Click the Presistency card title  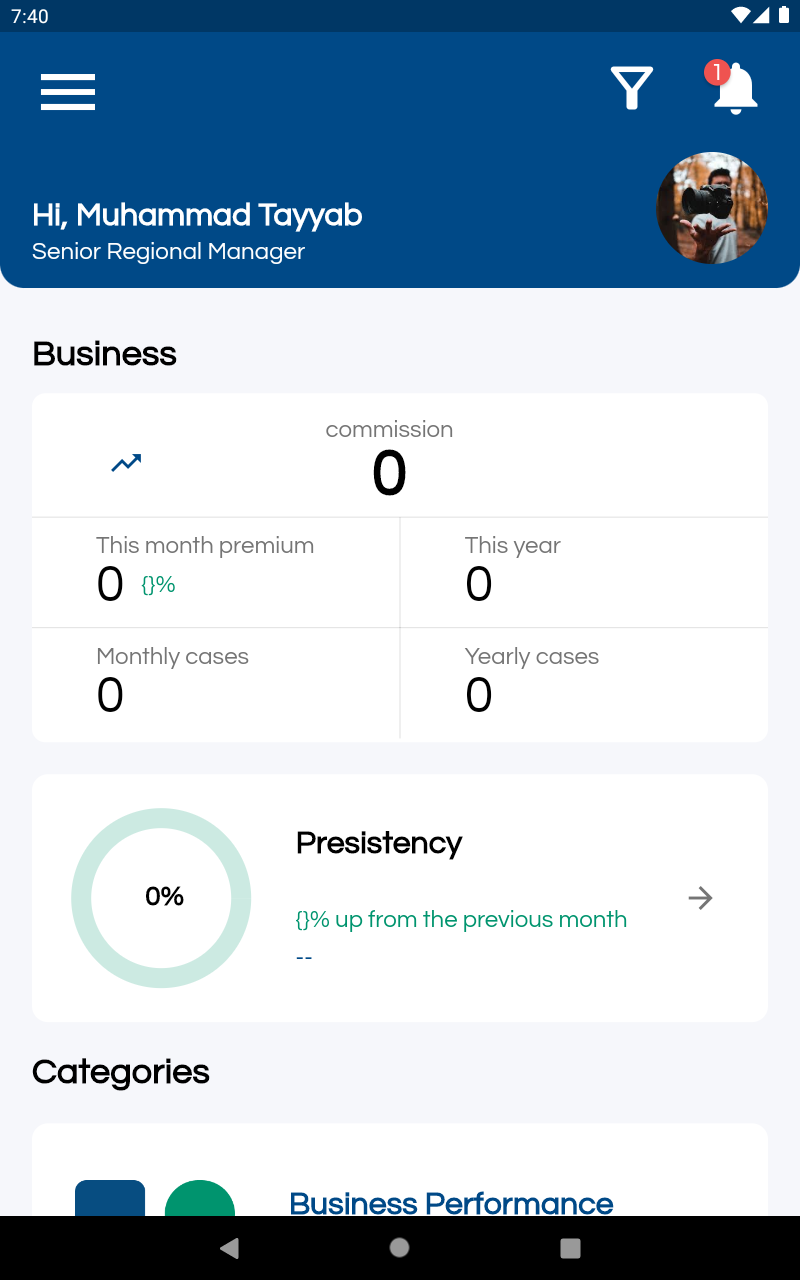tap(379, 843)
